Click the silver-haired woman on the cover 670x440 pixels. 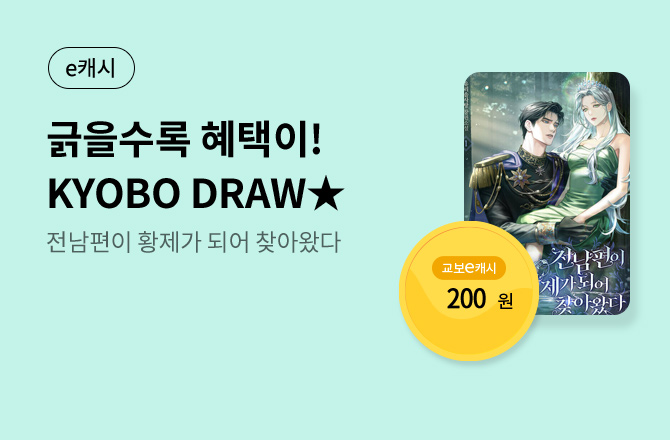pyautogui.click(x=594, y=171)
